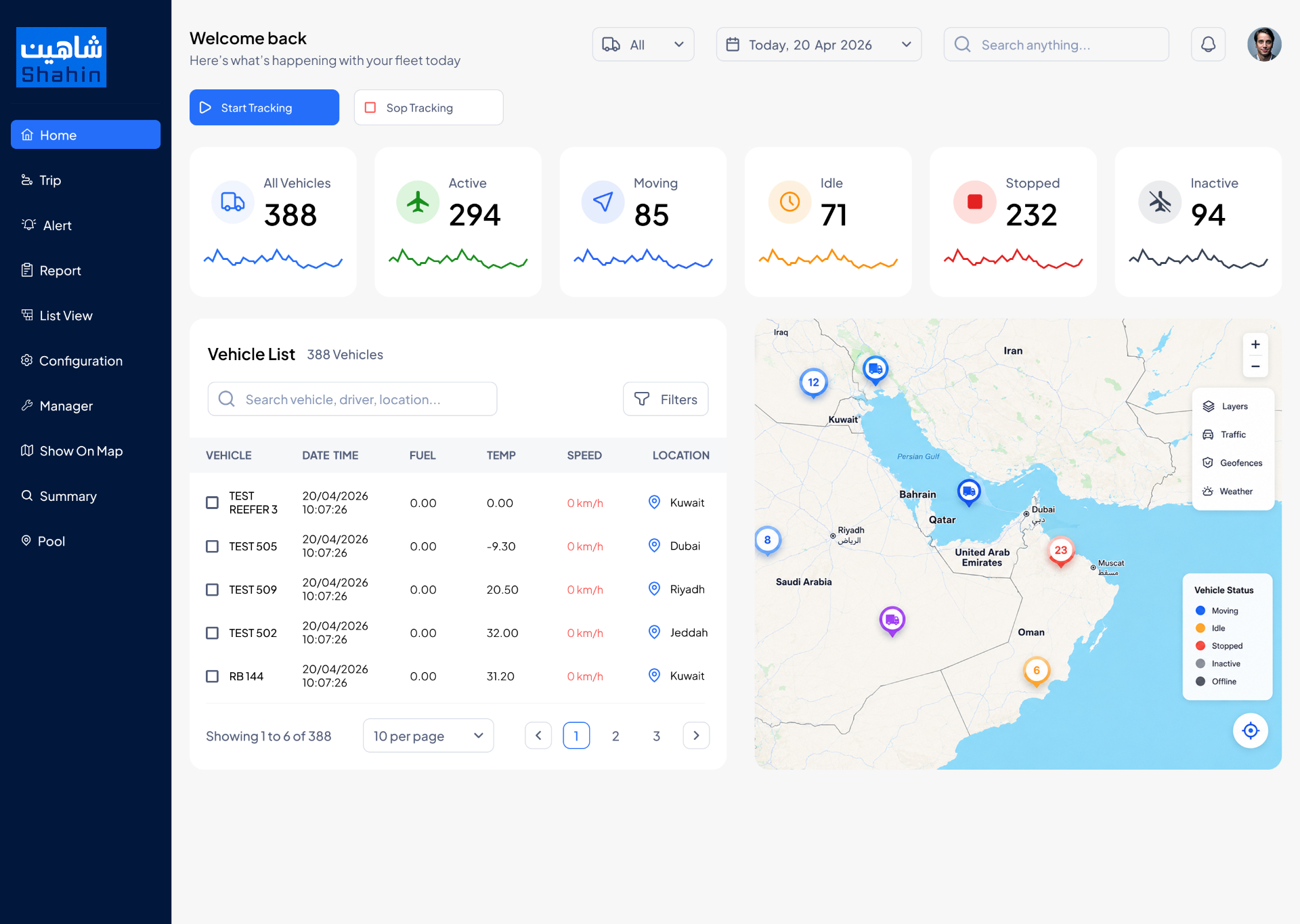Open the notifications bell icon
Screen dimensions: 1300x924
pyautogui.click(x=1208, y=45)
